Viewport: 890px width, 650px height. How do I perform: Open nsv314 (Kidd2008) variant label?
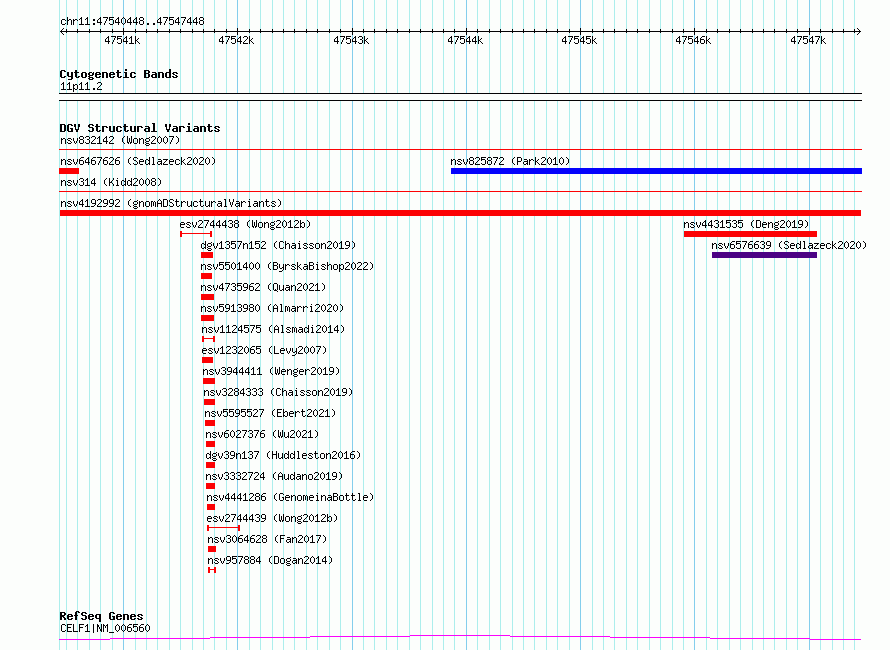111,182
